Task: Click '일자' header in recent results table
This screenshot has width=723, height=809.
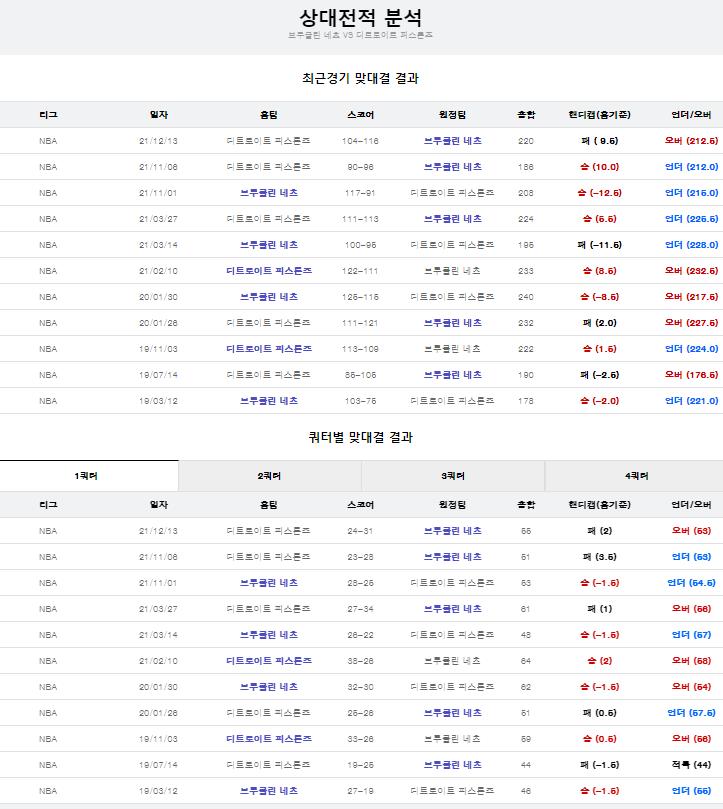Action: point(158,115)
